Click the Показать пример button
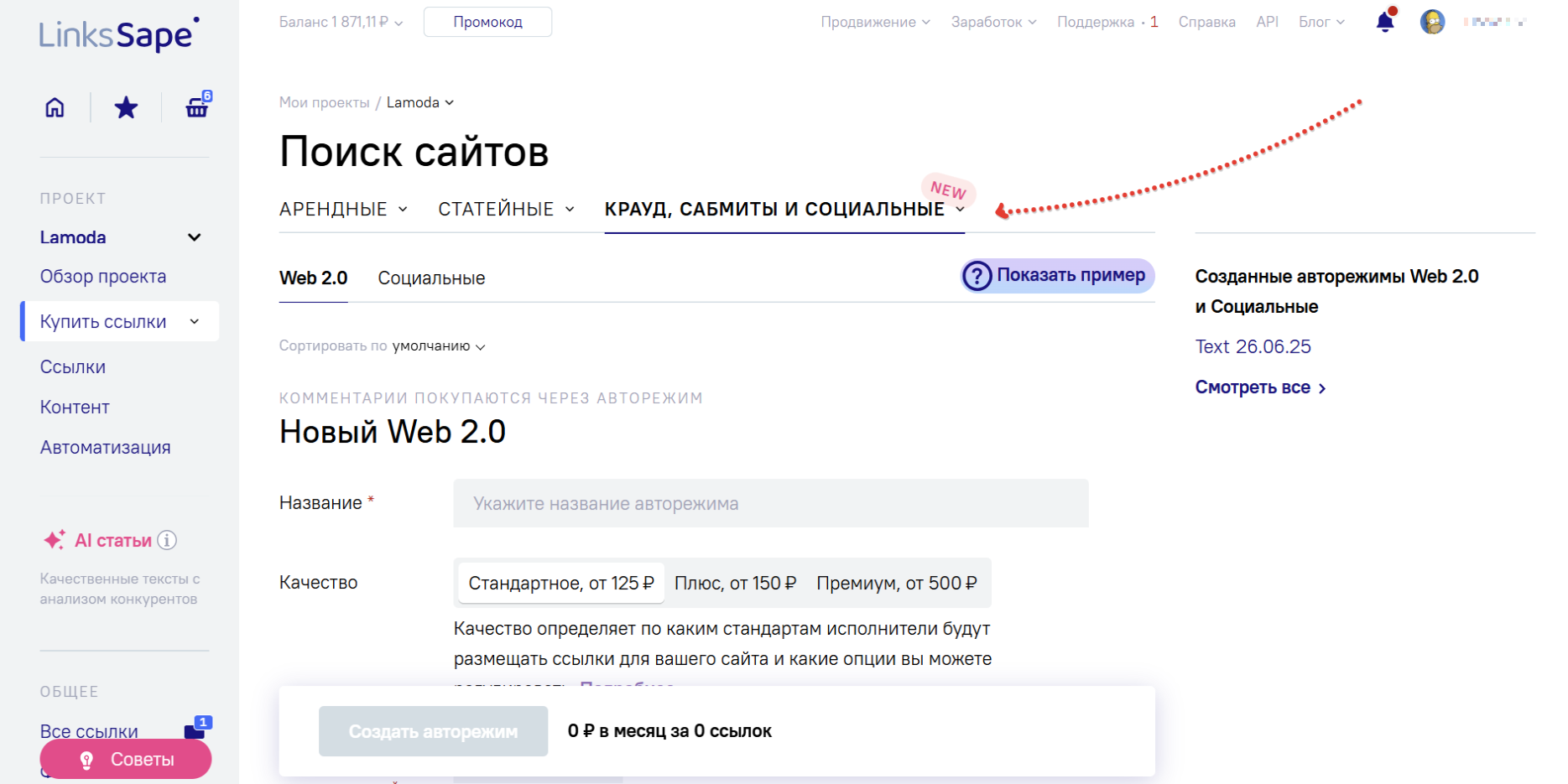 click(x=1057, y=276)
